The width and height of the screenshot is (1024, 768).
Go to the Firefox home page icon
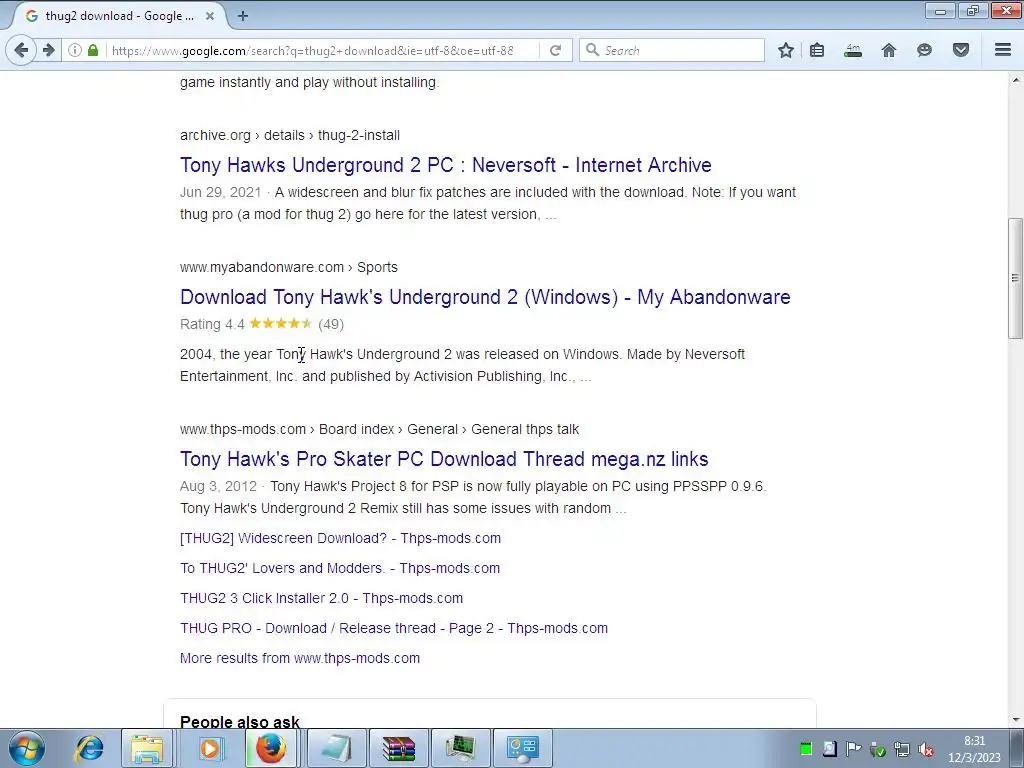click(x=889, y=50)
